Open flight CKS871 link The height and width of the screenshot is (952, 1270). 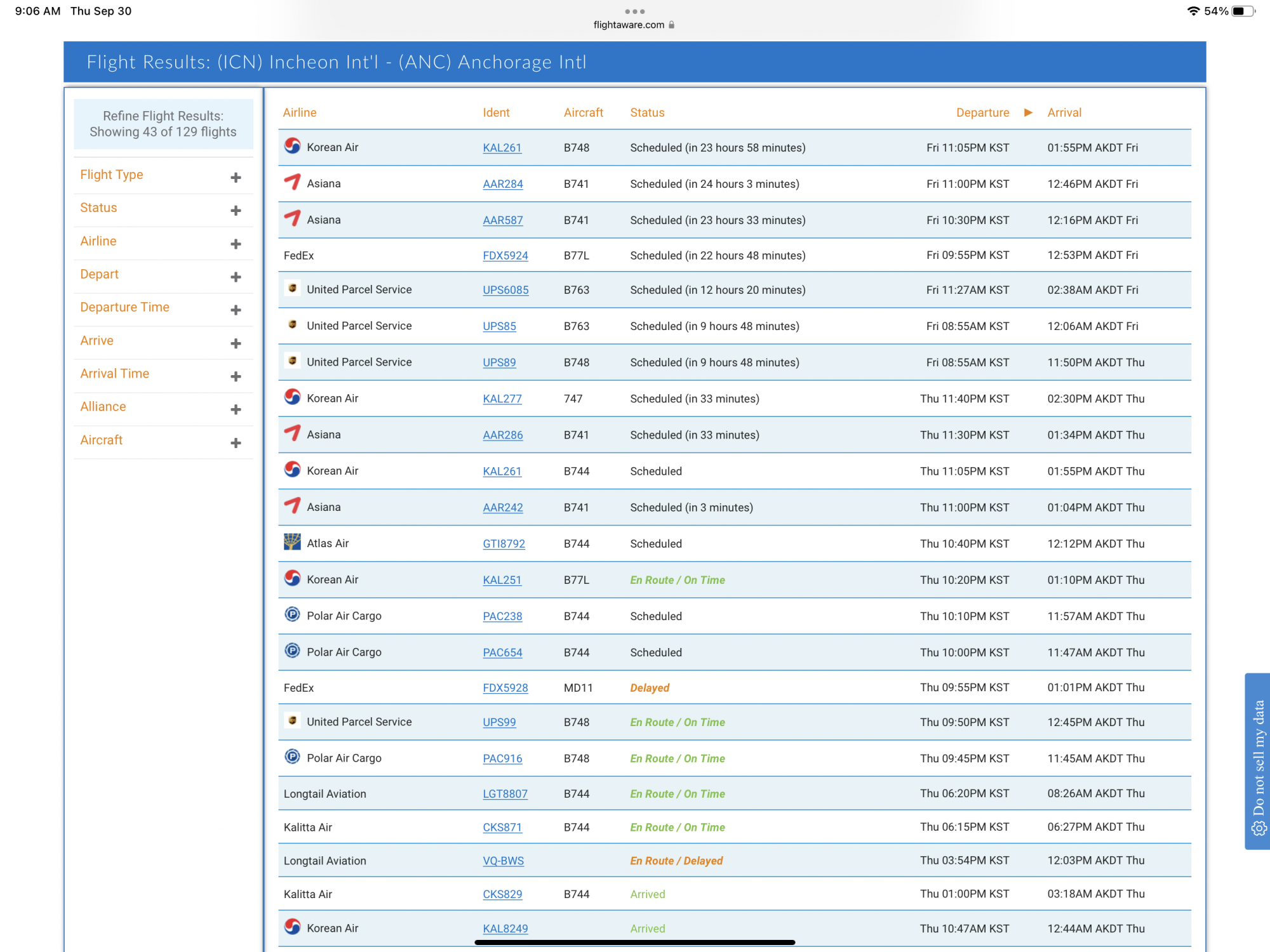pyautogui.click(x=502, y=828)
